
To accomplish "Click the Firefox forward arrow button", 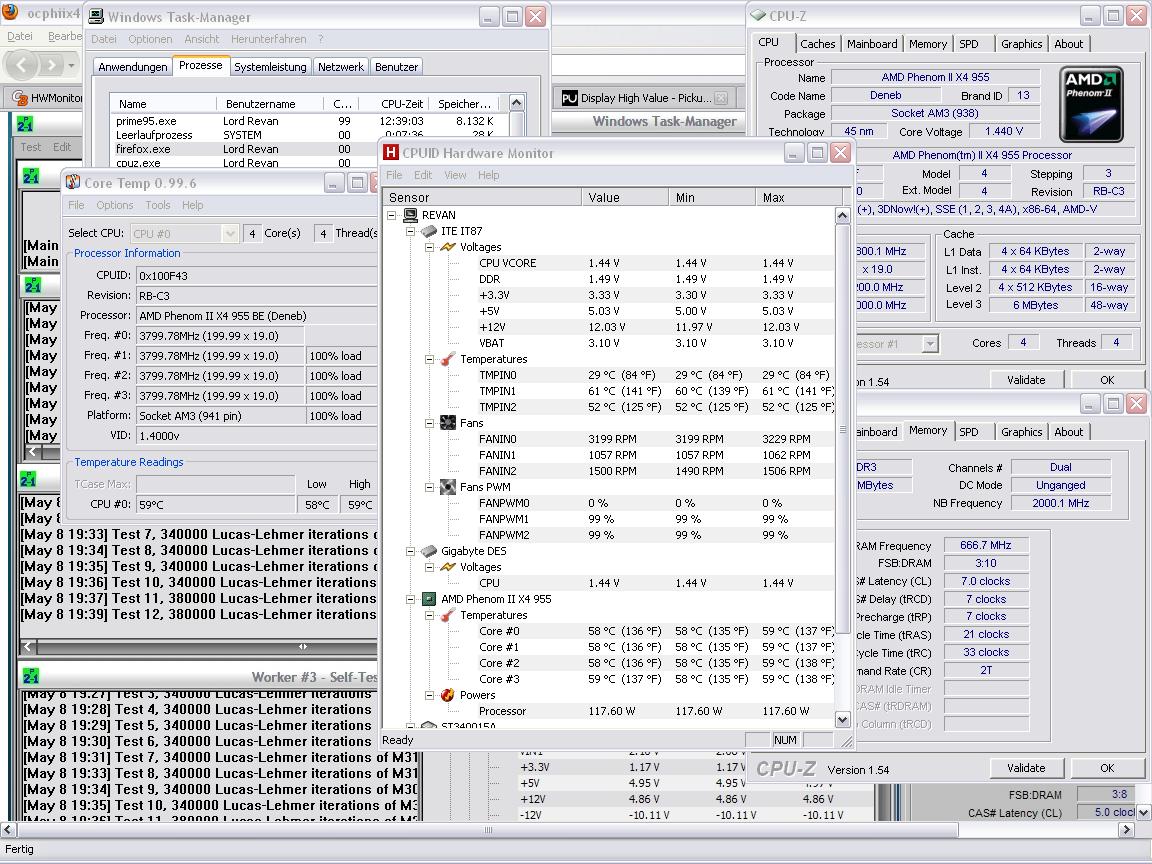I will coord(51,65).
